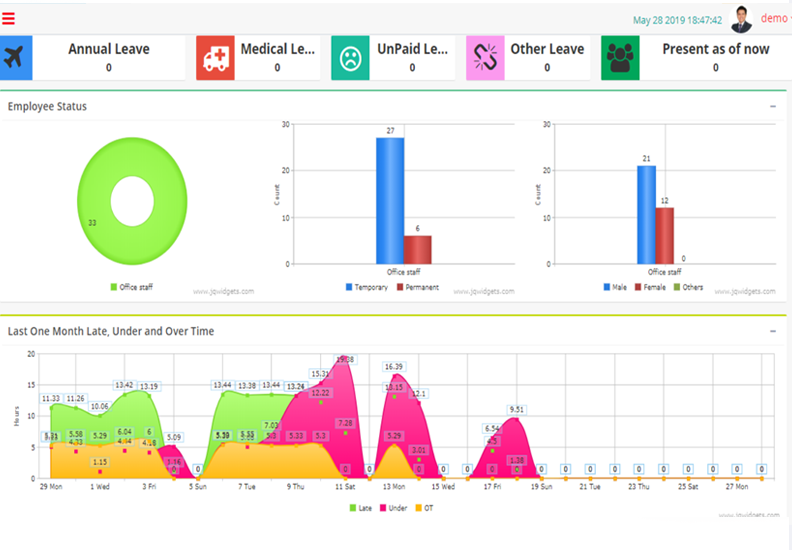Collapse the Last One Month Late panel
Screen dimensions: 792x550
[x=772, y=331]
